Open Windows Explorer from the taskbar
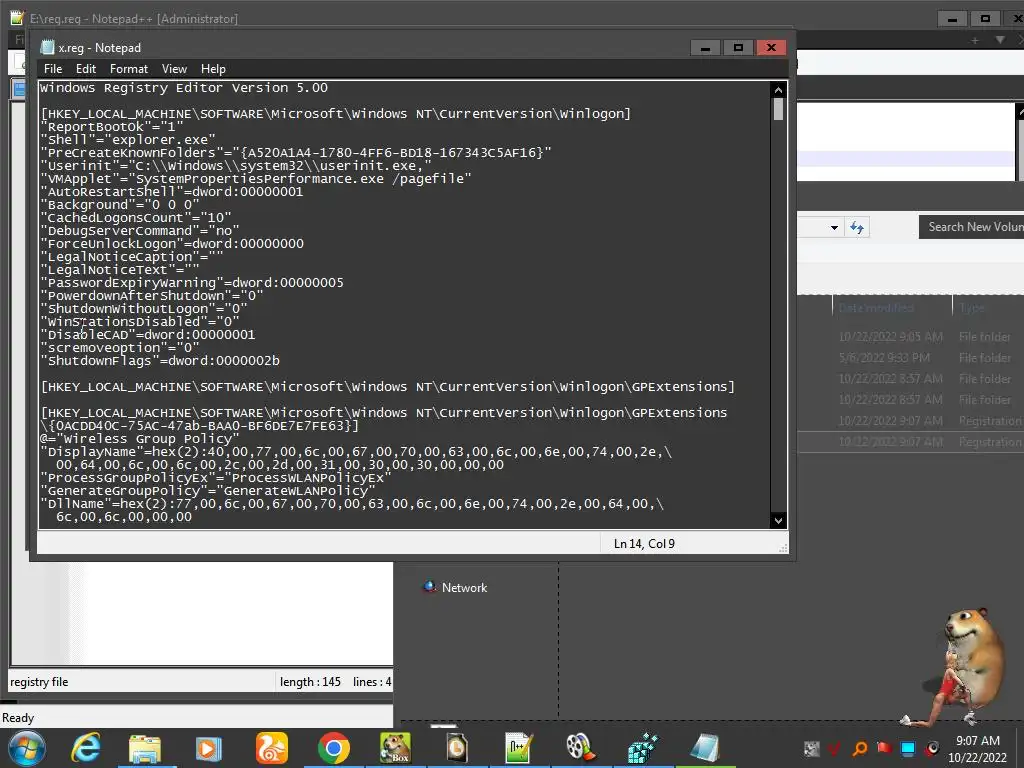 [145, 748]
